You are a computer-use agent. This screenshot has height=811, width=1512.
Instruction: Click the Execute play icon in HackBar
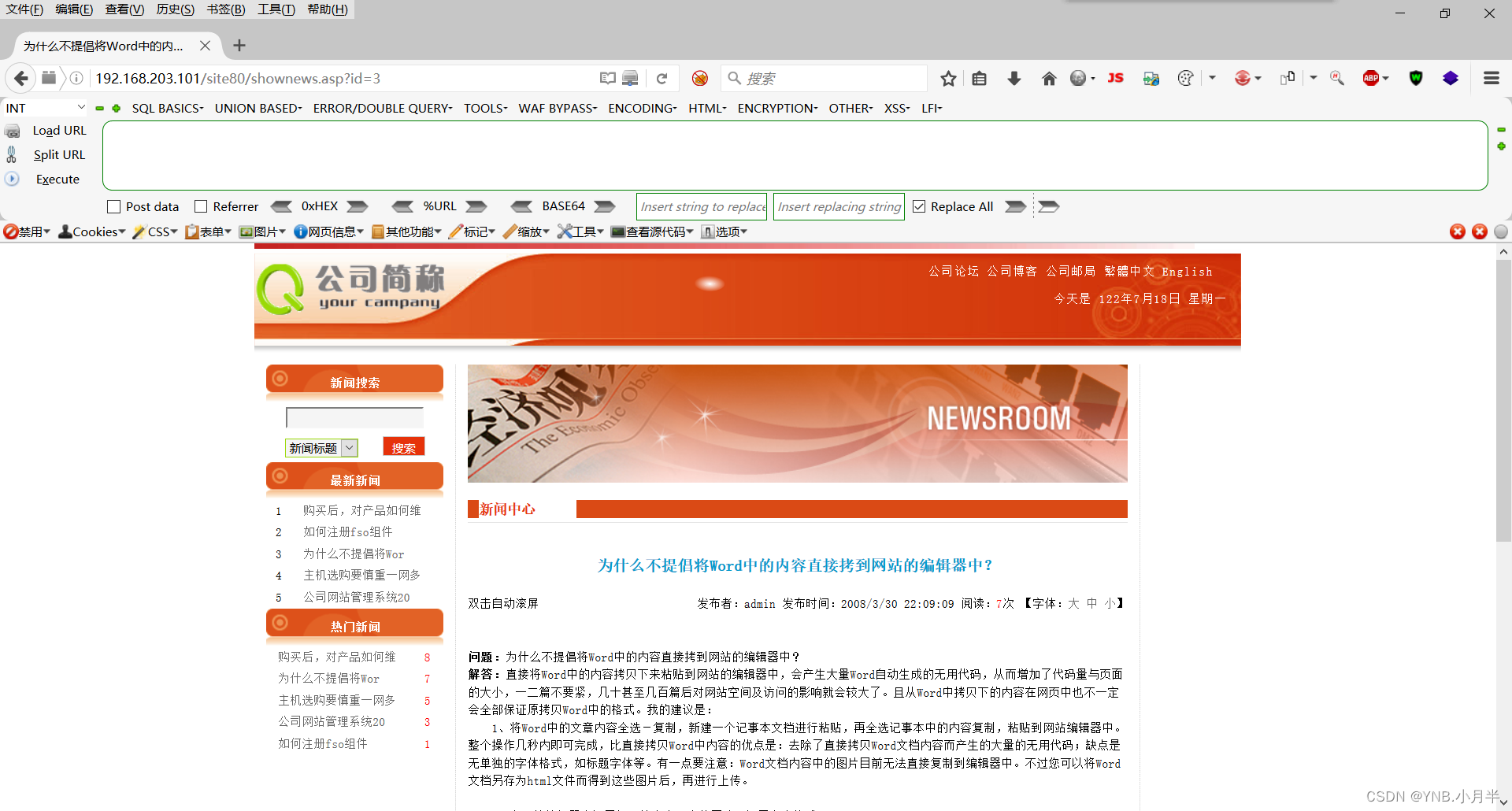12,179
